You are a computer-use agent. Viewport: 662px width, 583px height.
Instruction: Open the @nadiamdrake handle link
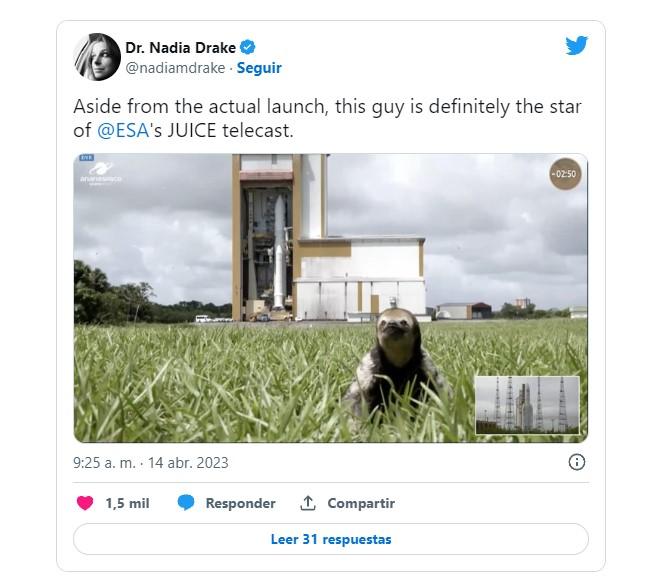coord(175,68)
